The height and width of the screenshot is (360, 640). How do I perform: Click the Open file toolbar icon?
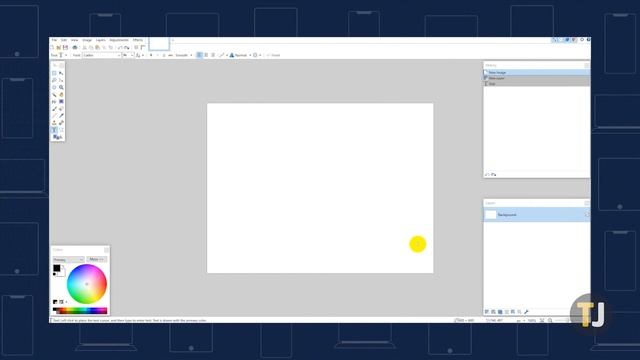coord(58,47)
